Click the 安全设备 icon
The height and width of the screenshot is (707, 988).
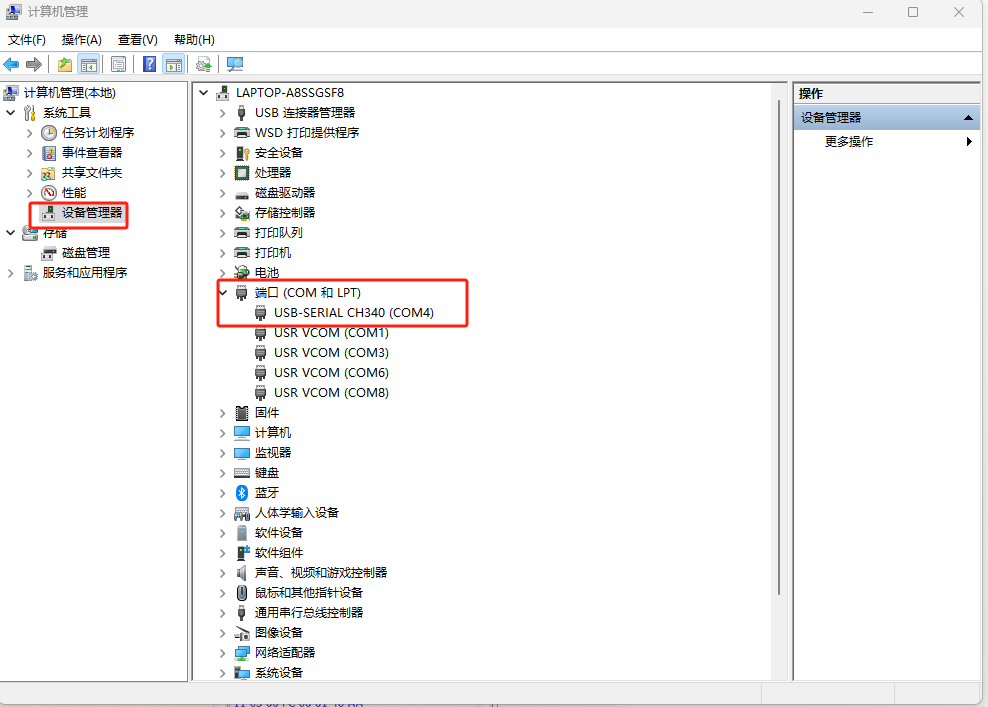click(242, 153)
